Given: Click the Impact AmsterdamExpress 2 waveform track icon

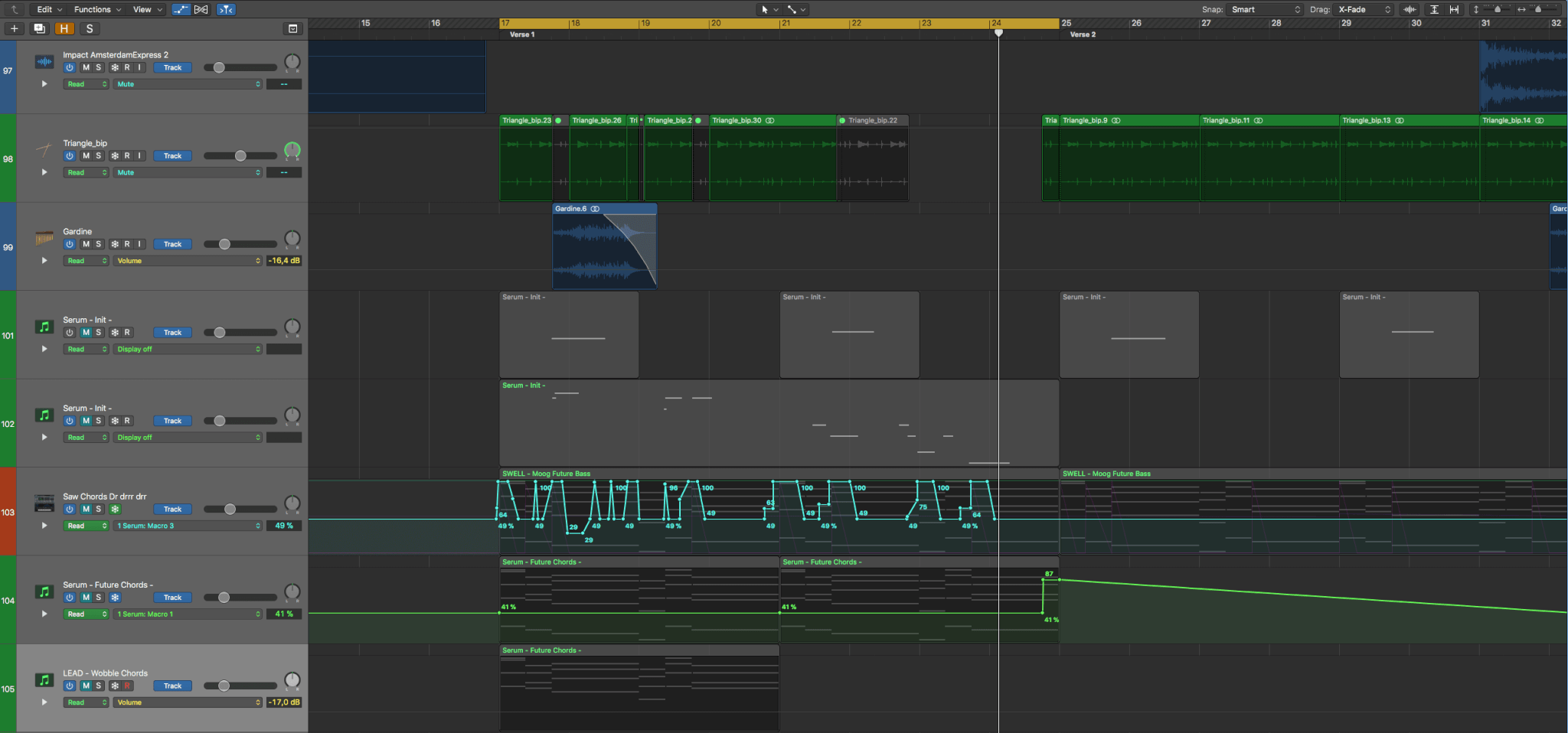Looking at the screenshot, I should [44, 61].
